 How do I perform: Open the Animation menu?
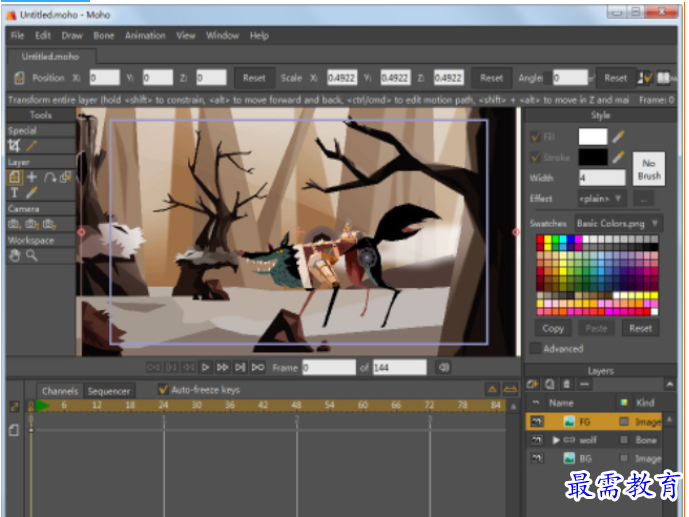pyautogui.click(x=145, y=36)
